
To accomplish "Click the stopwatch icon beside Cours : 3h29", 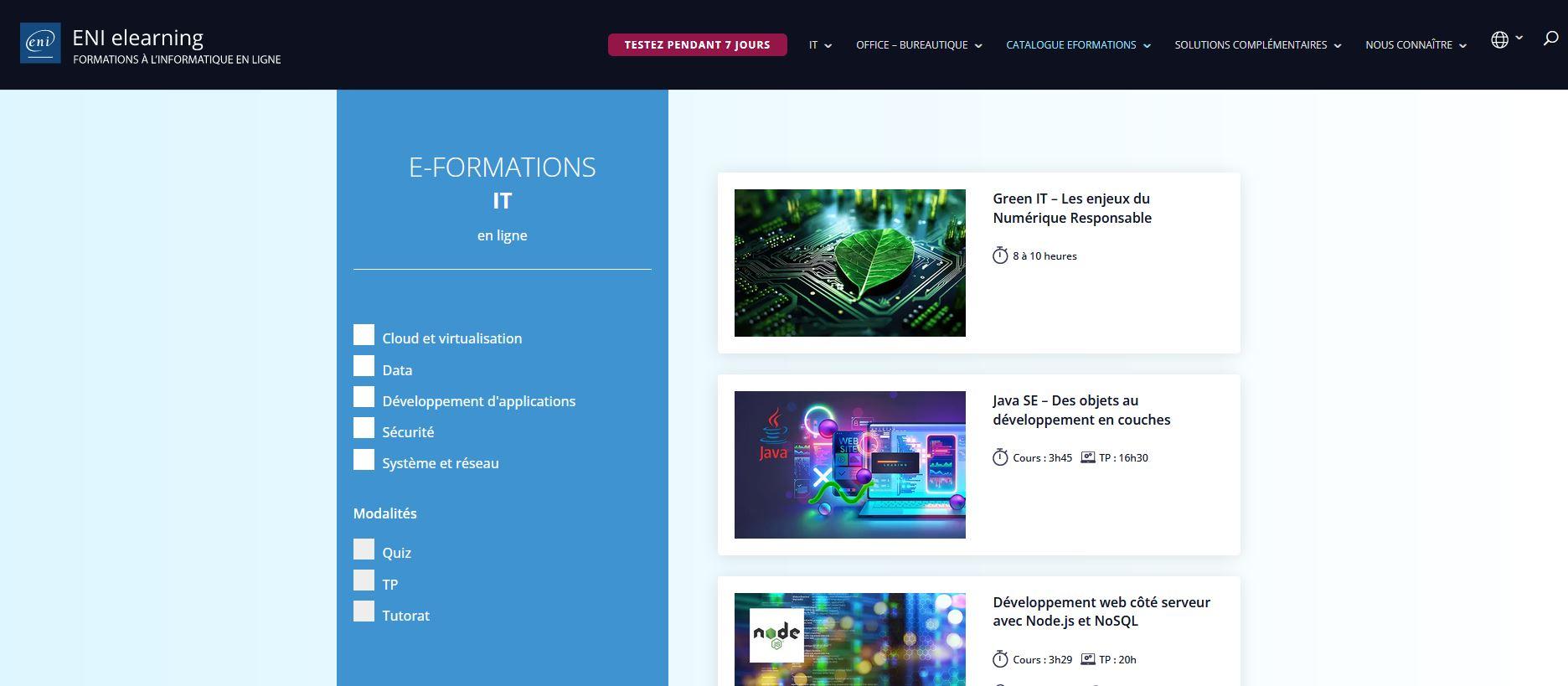I will (x=1000, y=659).
